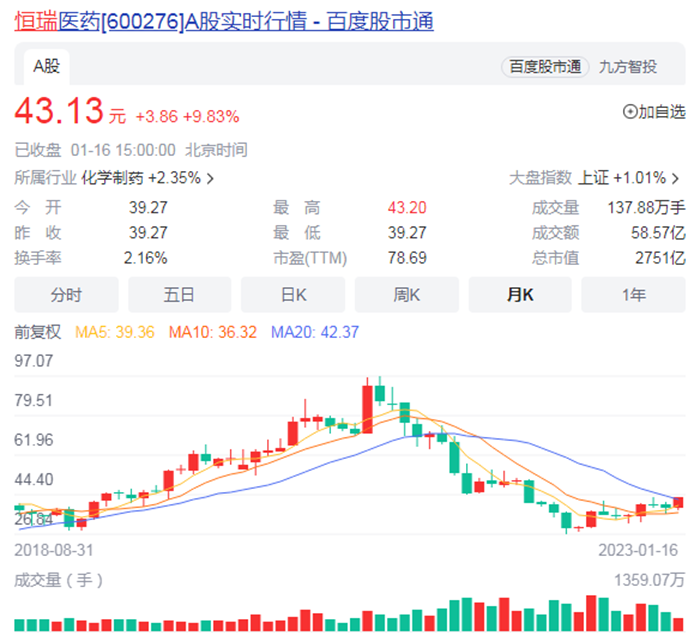Click the 2018-08-31 start date label

click(54, 550)
